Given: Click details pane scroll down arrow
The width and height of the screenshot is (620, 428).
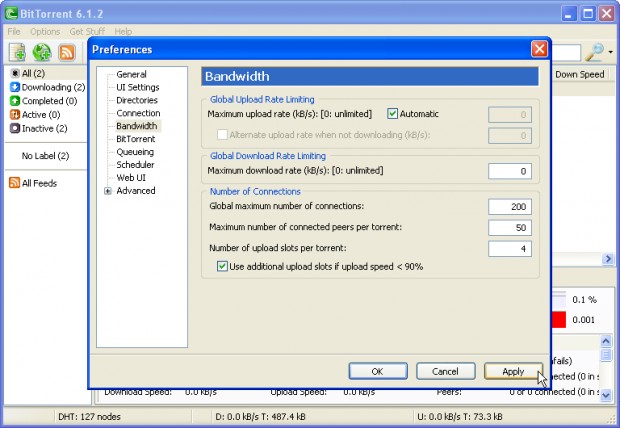Looking at the screenshot, I should point(606,395).
